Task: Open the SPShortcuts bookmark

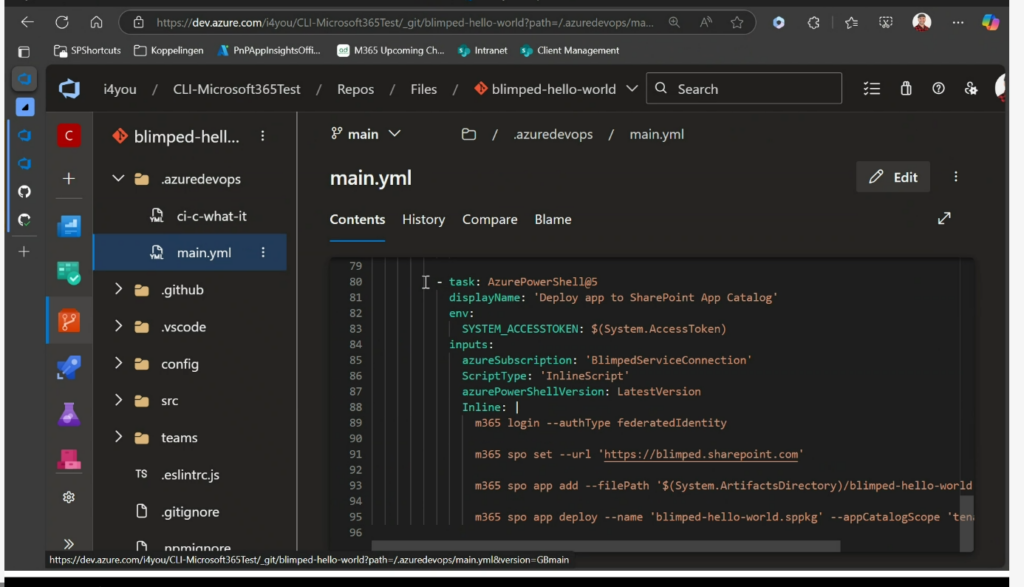Action: [88, 50]
